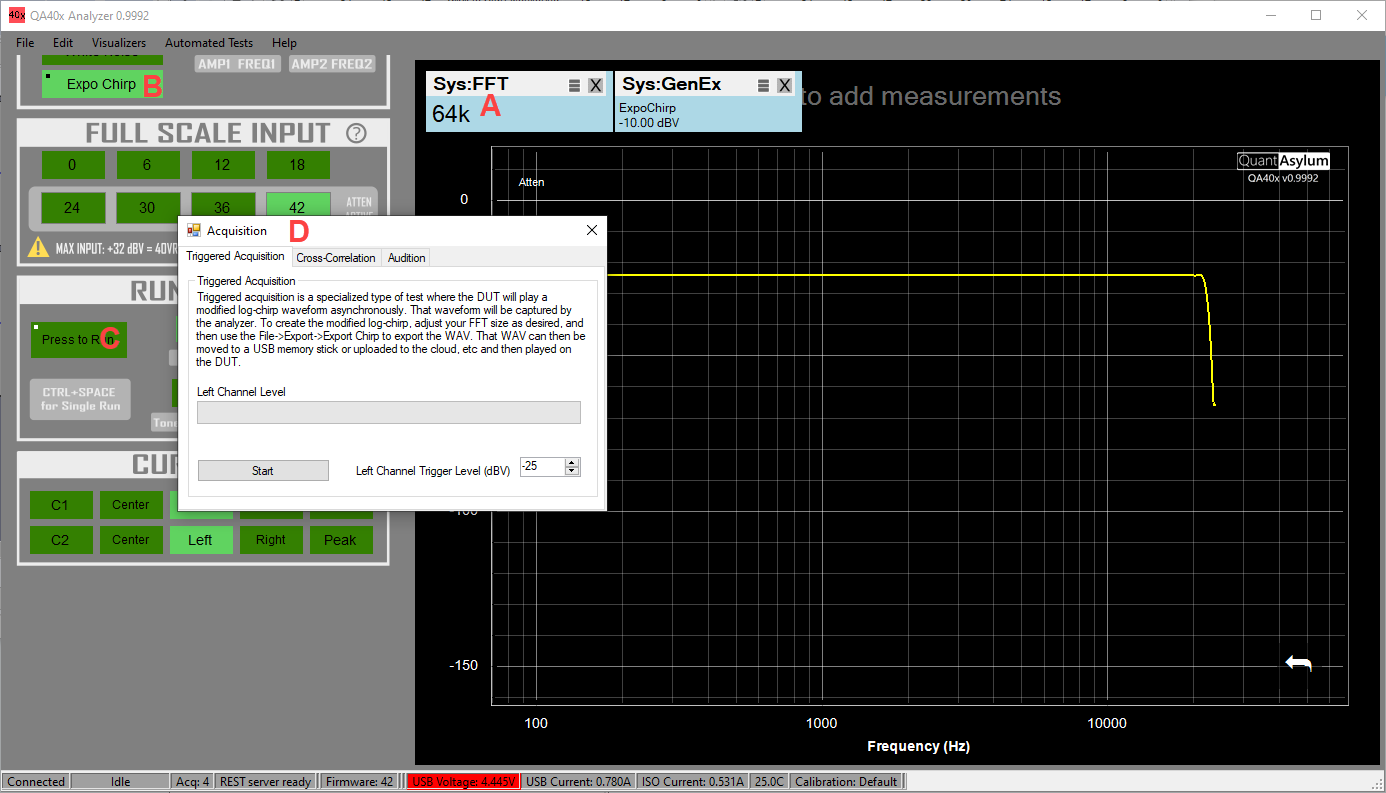Click Center in the C2 cursor row
1386x793 pixels.
click(x=131, y=540)
